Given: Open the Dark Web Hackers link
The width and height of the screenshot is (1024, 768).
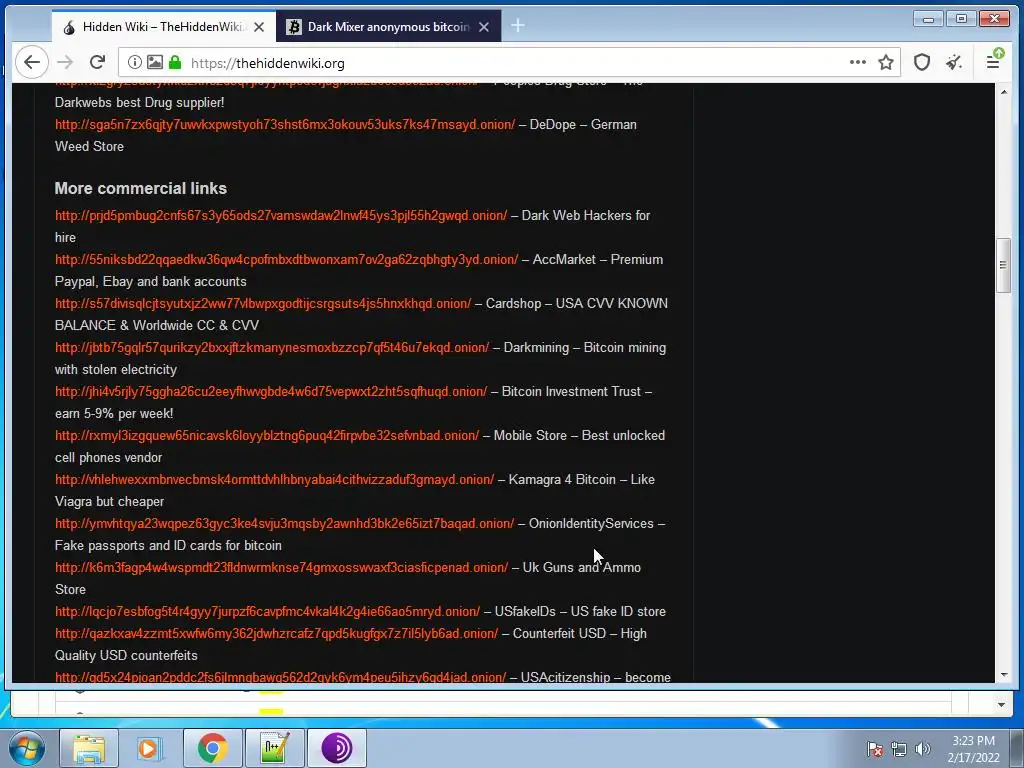Looking at the screenshot, I should [281, 216].
